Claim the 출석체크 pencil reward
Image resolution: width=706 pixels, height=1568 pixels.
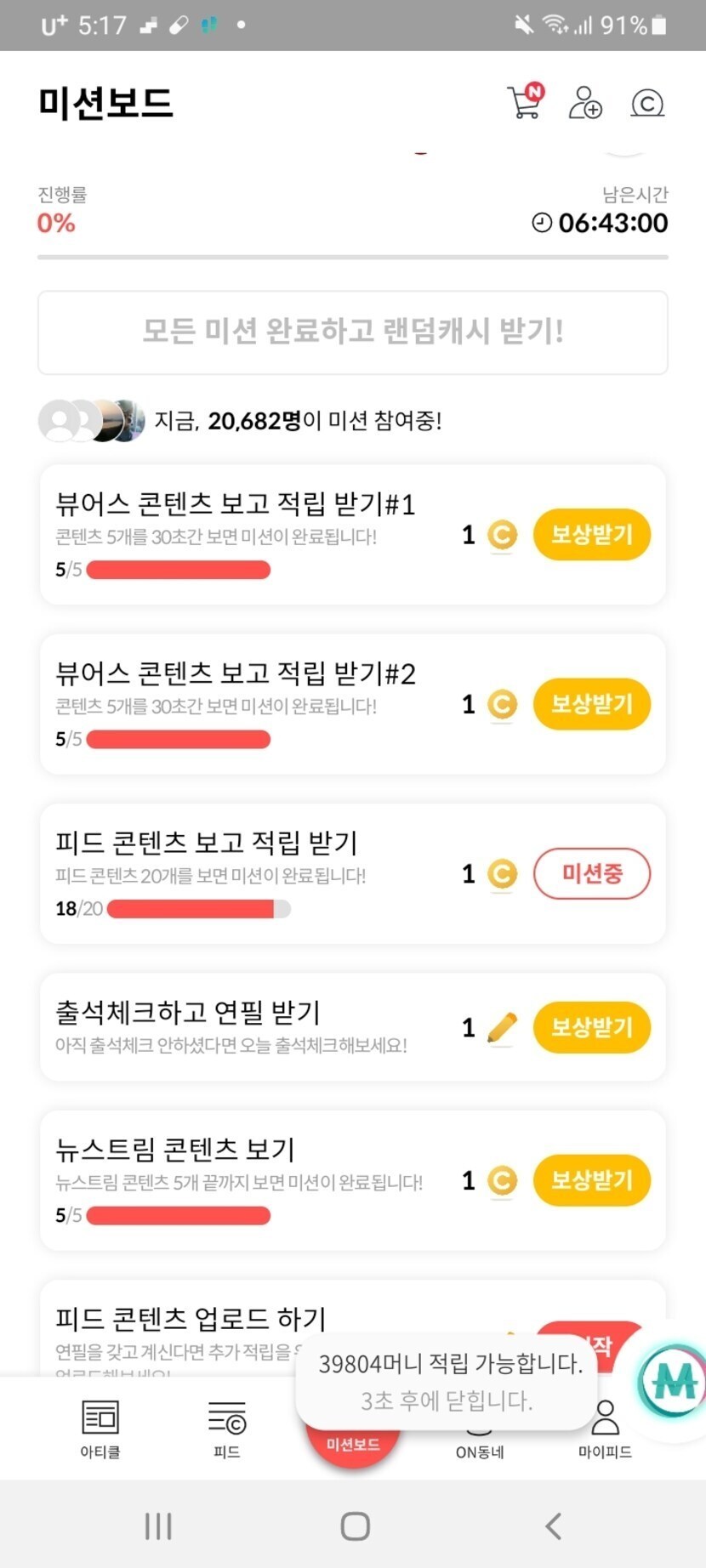coord(591,1027)
